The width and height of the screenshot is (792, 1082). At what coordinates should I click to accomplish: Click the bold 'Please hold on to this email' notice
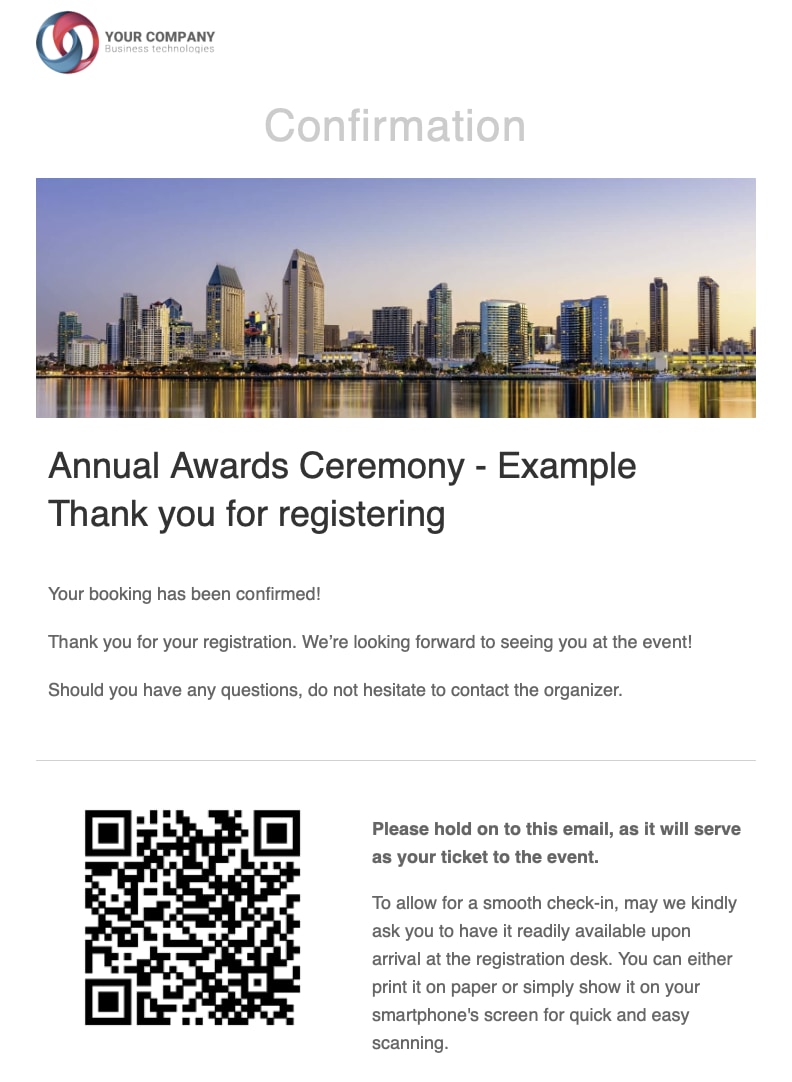click(x=556, y=843)
